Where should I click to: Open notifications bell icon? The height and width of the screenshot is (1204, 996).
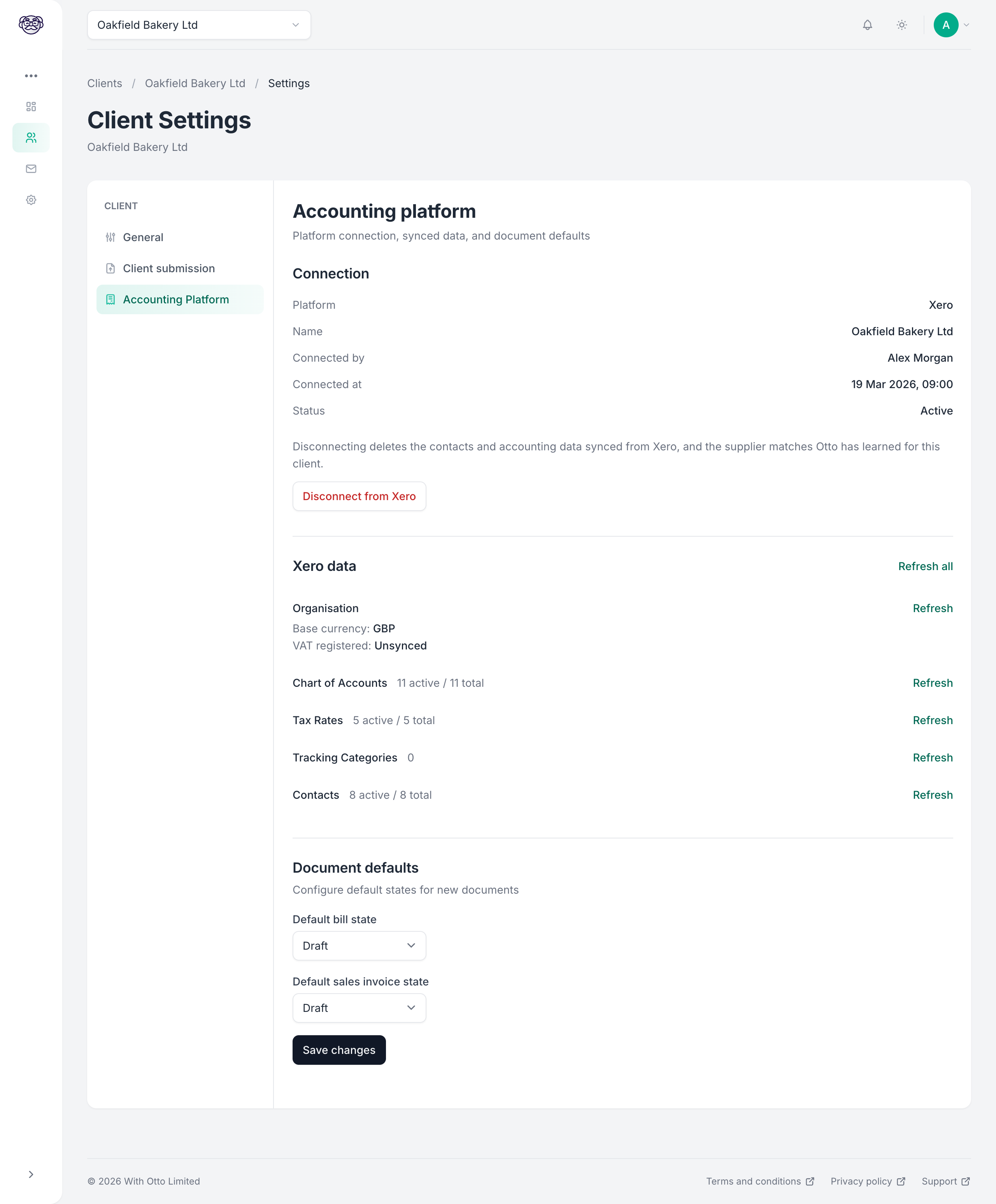pos(868,24)
